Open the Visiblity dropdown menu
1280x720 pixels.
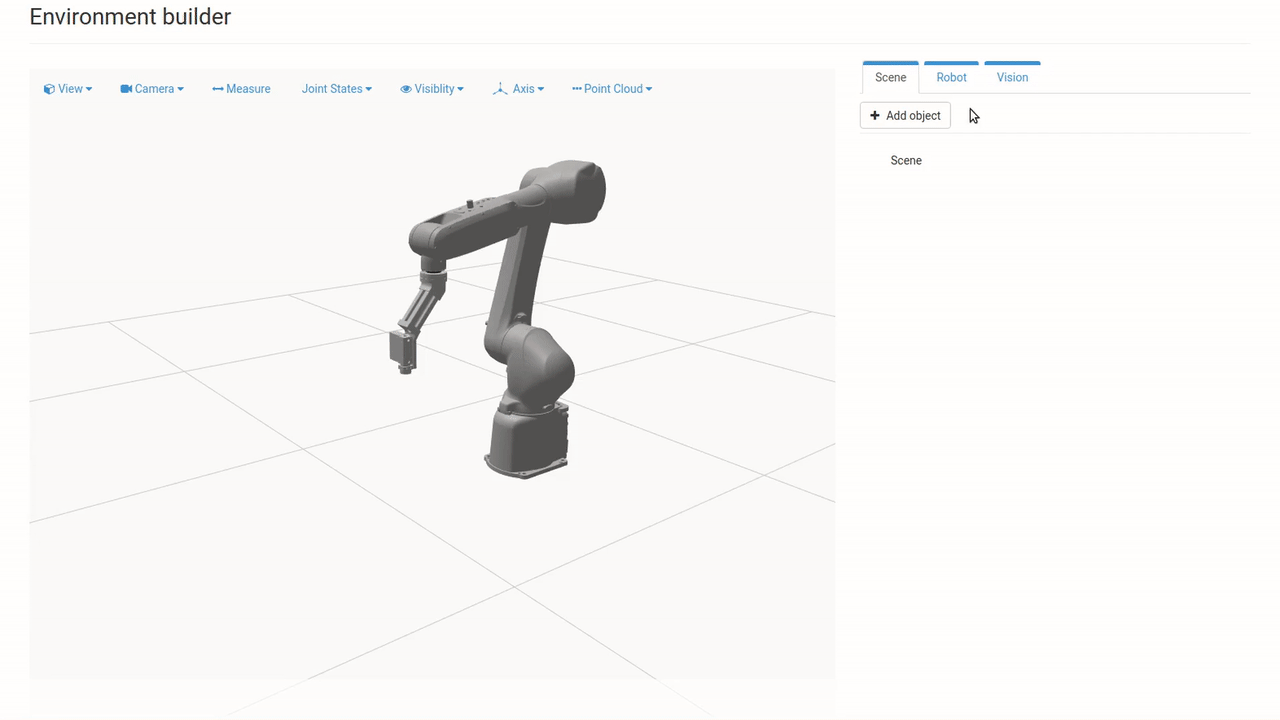432,89
